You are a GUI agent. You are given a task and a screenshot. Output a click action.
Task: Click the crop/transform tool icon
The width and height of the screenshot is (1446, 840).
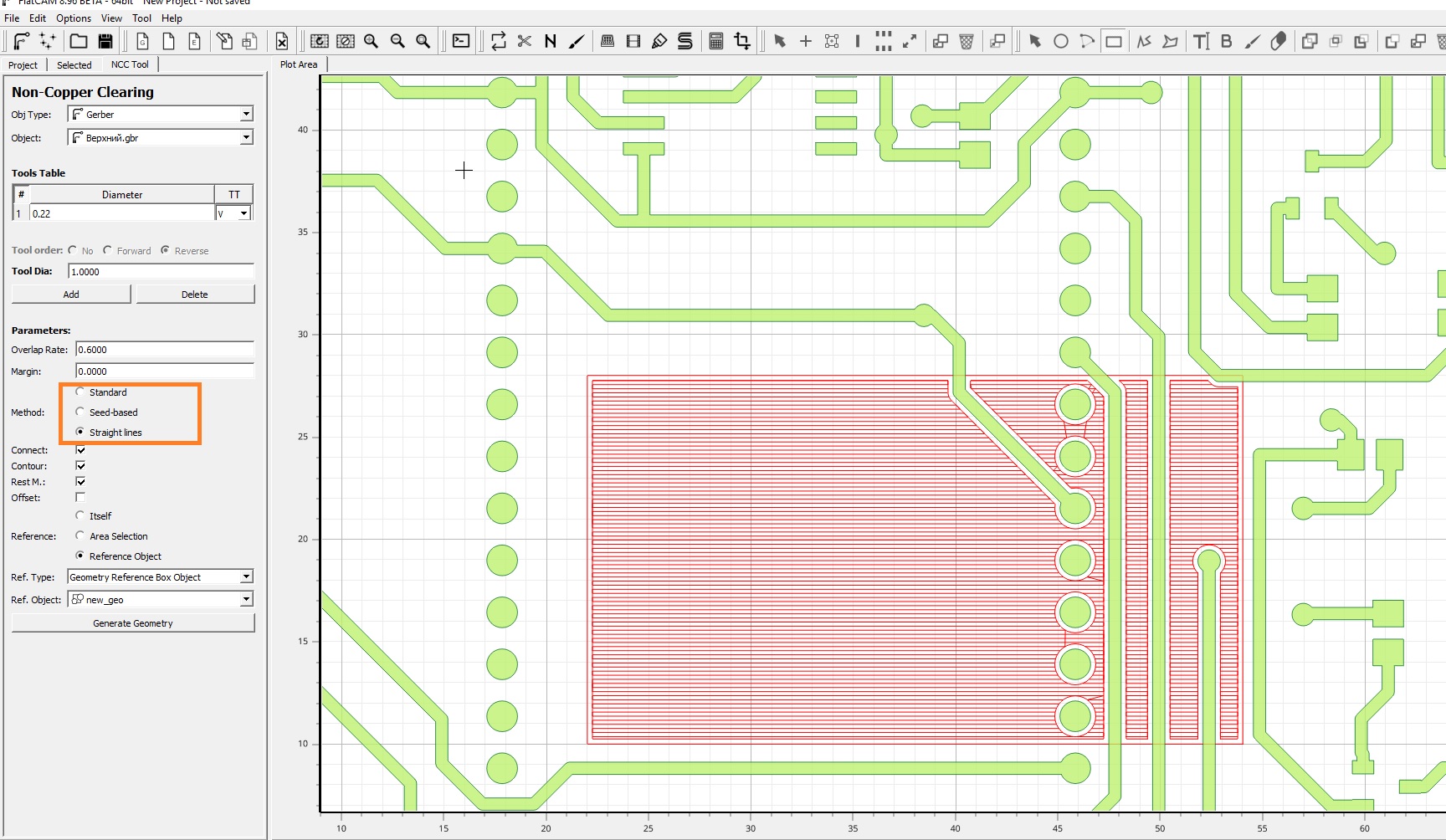(x=742, y=41)
